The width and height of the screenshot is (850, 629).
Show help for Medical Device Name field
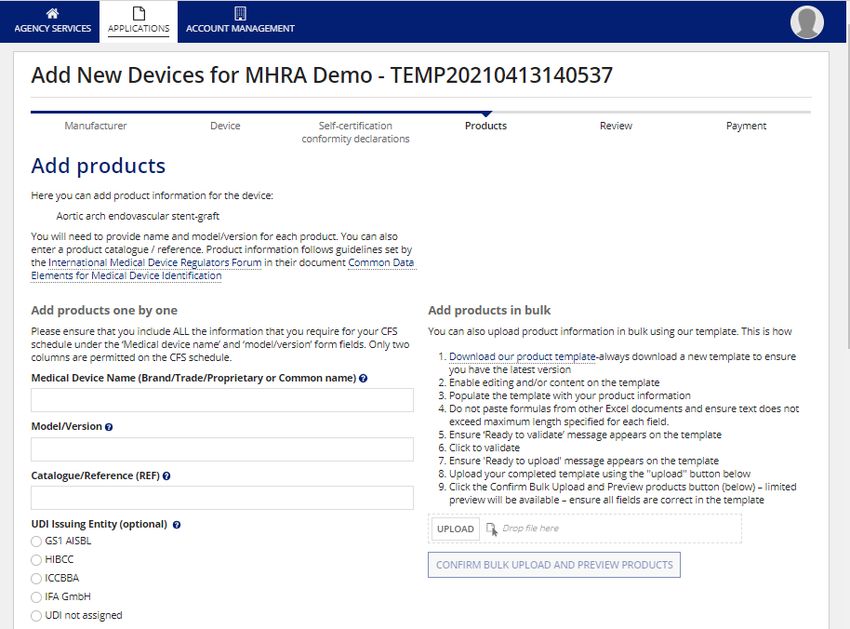pos(363,378)
